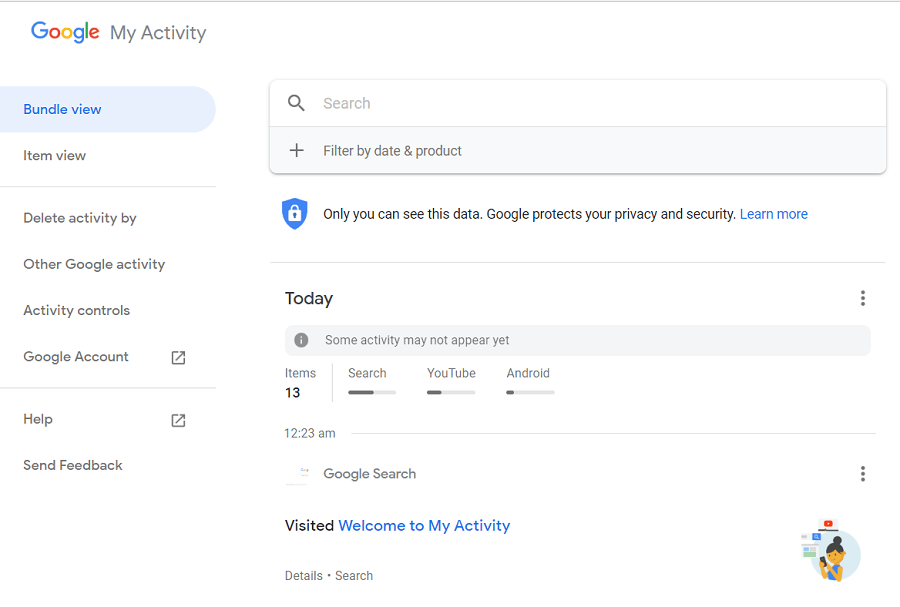The image size is (900, 607).
Task: Click the YouTube activity progress bar
Action: point(451,392)
